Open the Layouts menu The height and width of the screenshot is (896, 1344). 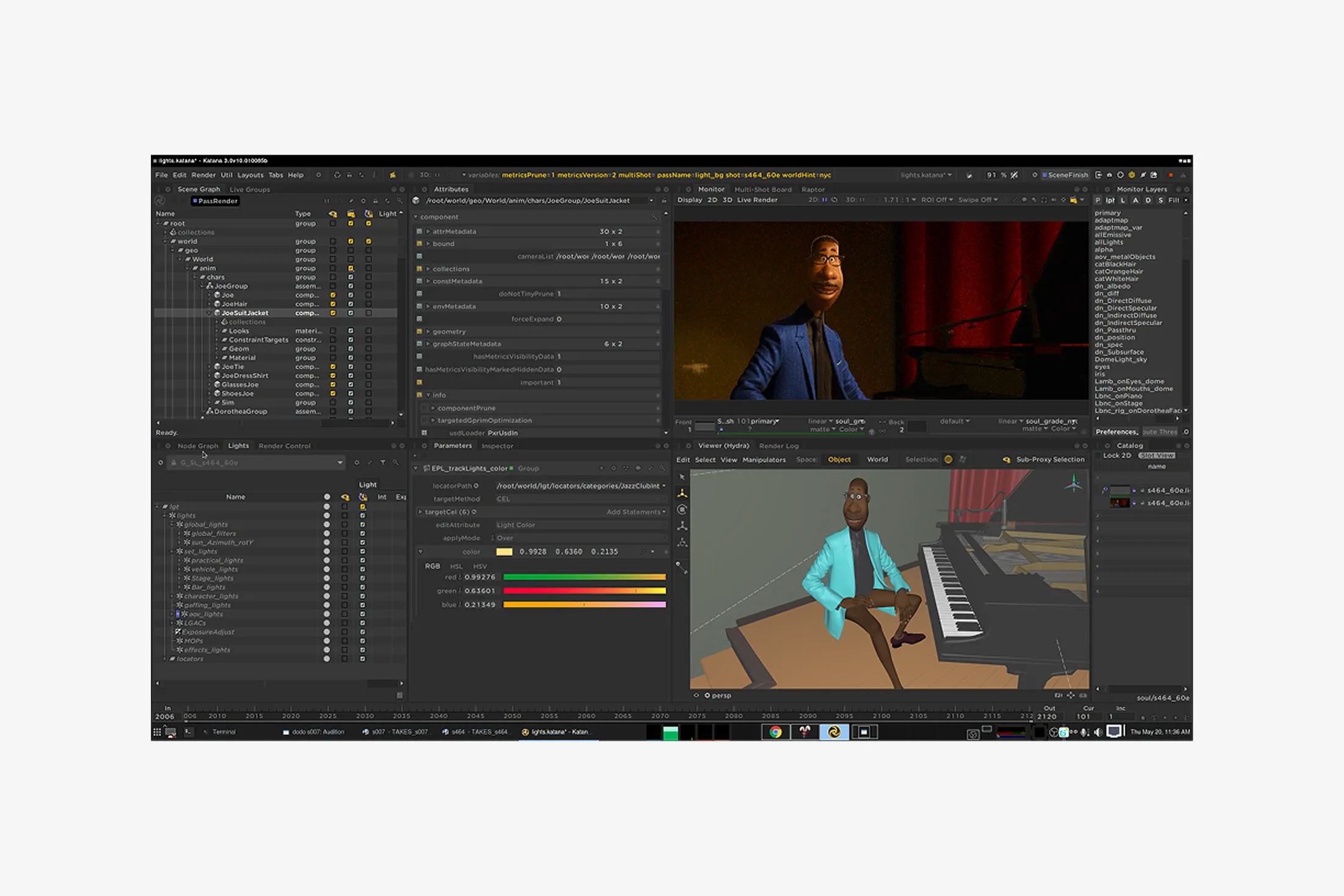pos(250,175)
